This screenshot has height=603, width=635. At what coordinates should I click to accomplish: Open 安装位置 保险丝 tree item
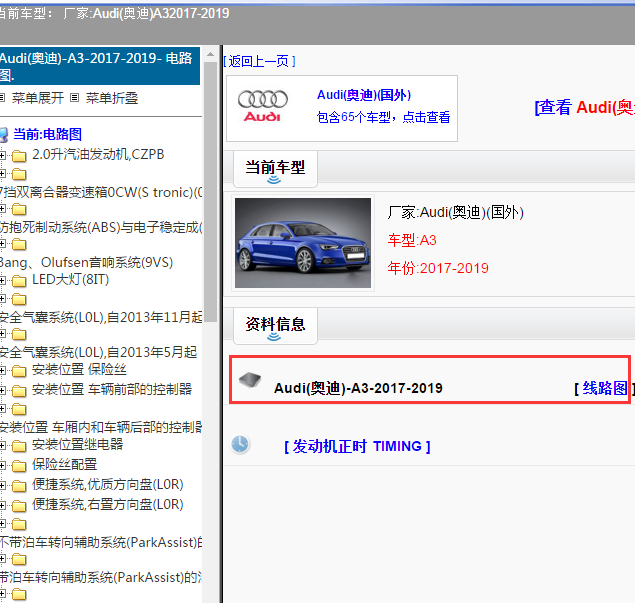click(x=79, y=369)
